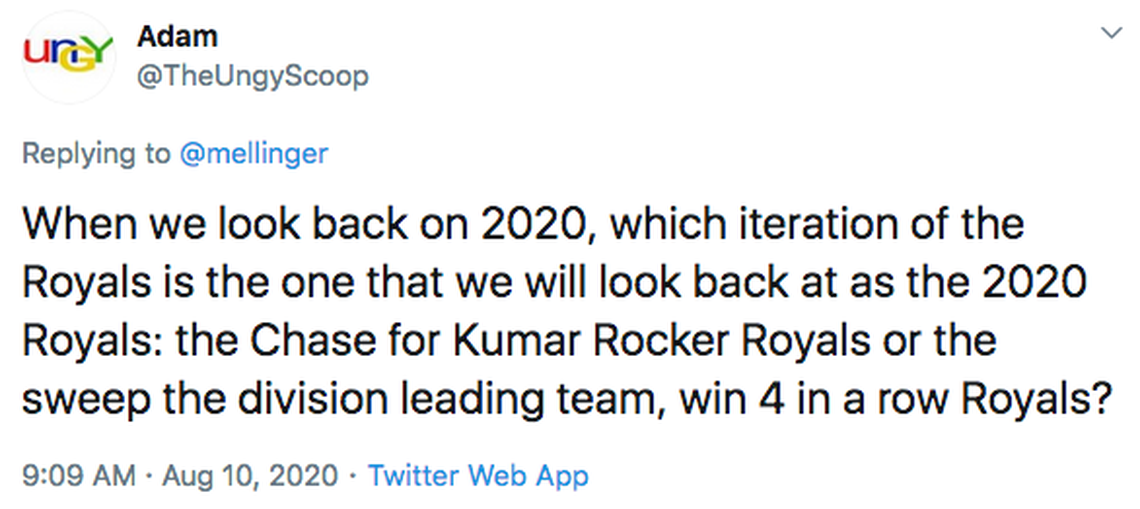Click the display name Adam
1140x509 pixels.
point(177,36)
